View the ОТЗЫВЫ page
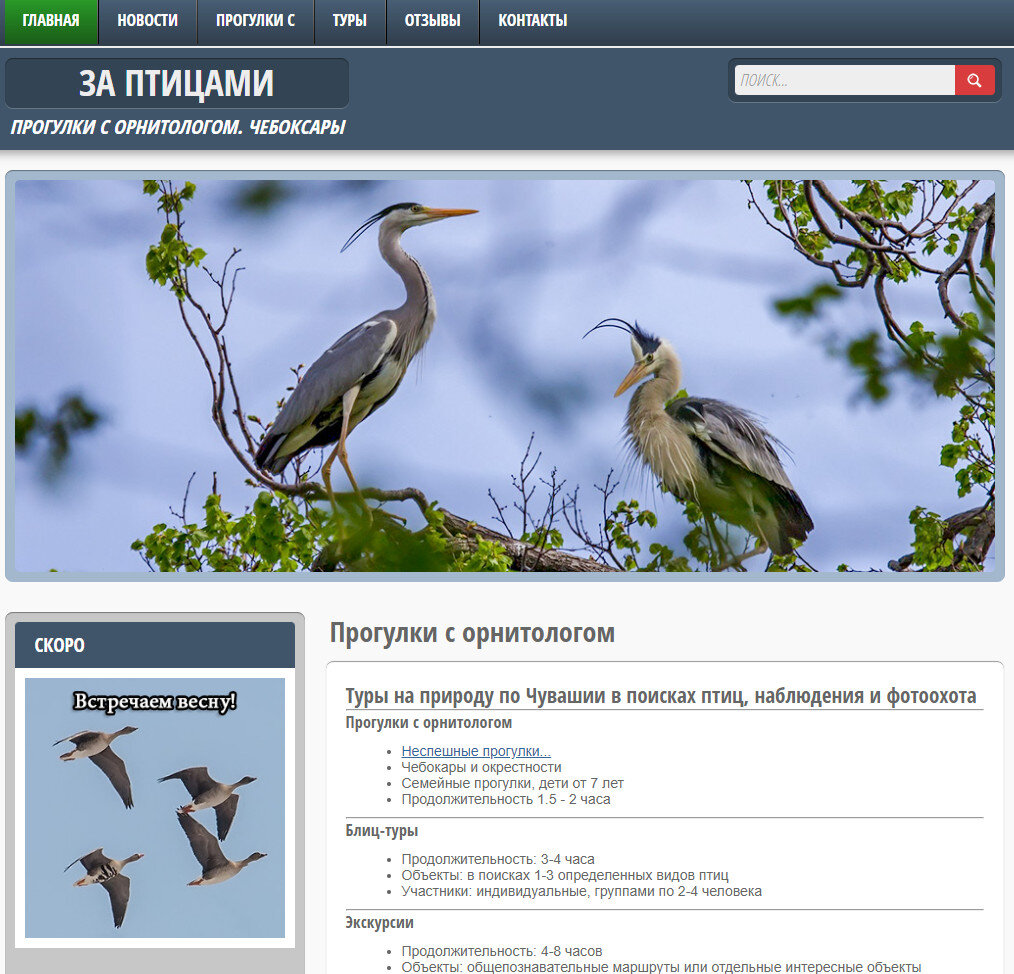1014x974 pixels. [x=432, y=21]
